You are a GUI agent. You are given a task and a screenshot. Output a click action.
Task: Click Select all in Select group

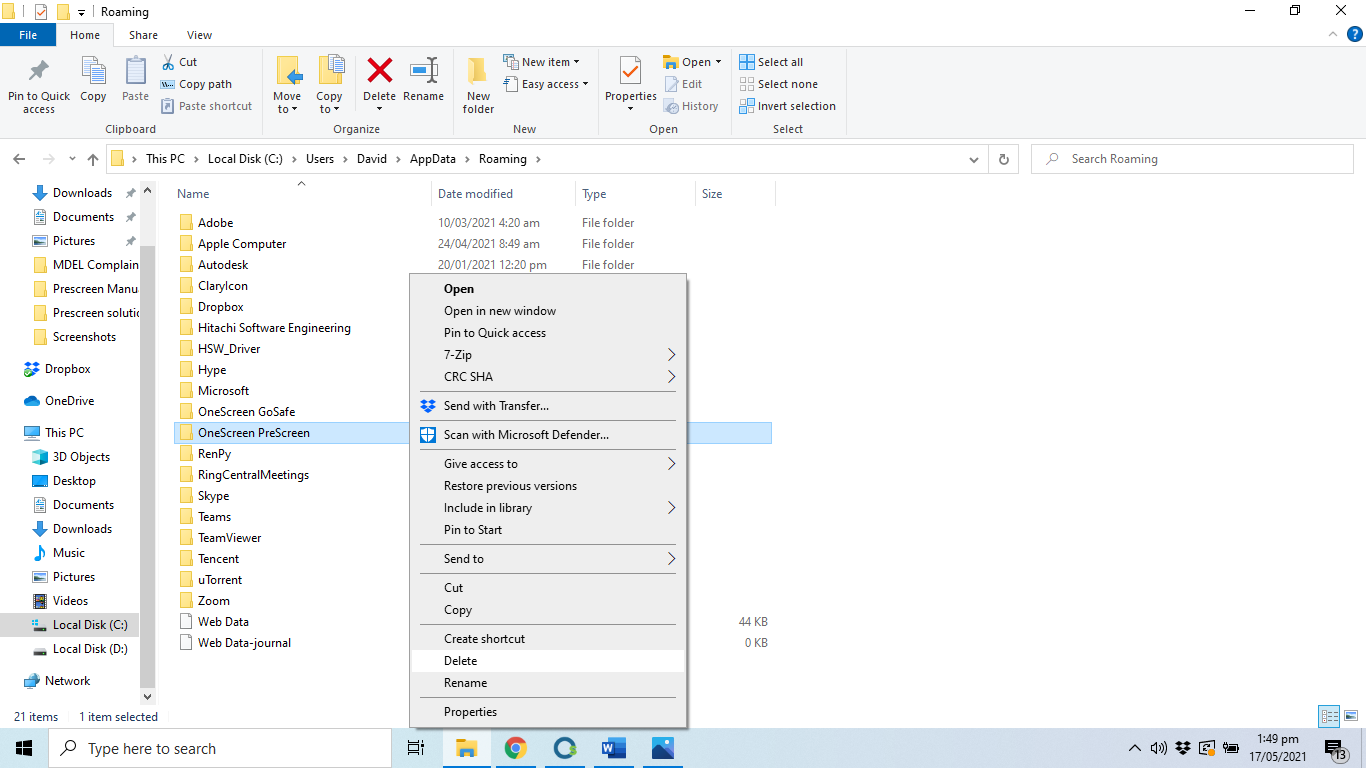pyautogui.click(x=771, y=62)
